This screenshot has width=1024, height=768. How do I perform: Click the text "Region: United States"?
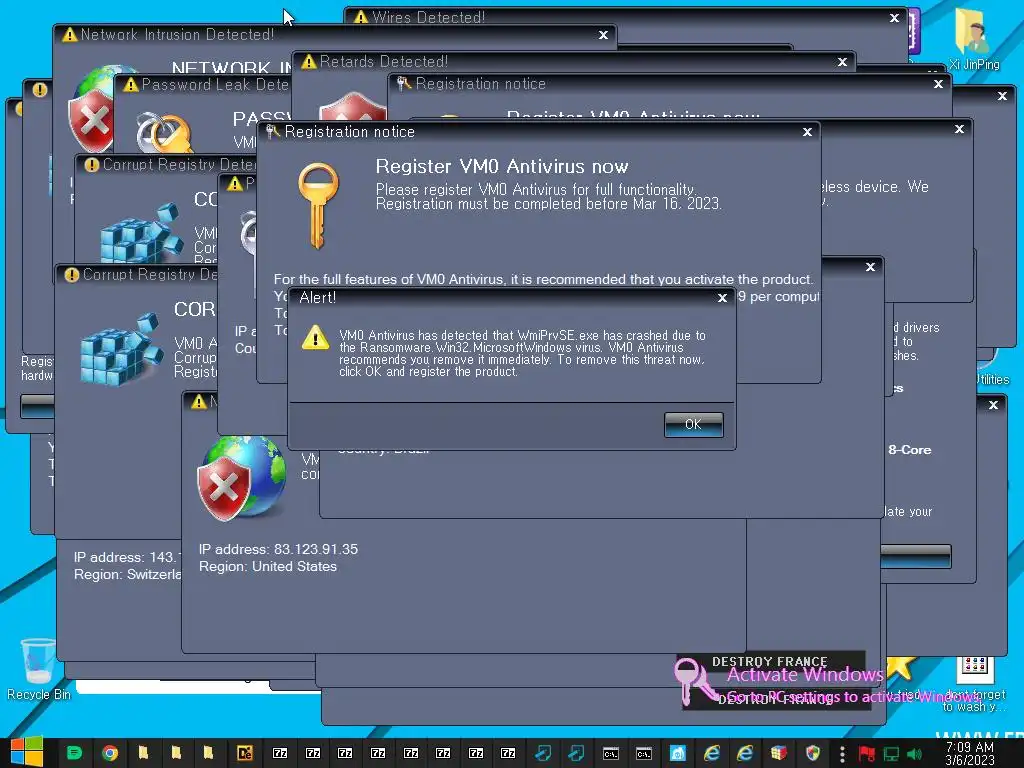pyautogui.click(x=268, y=566)
